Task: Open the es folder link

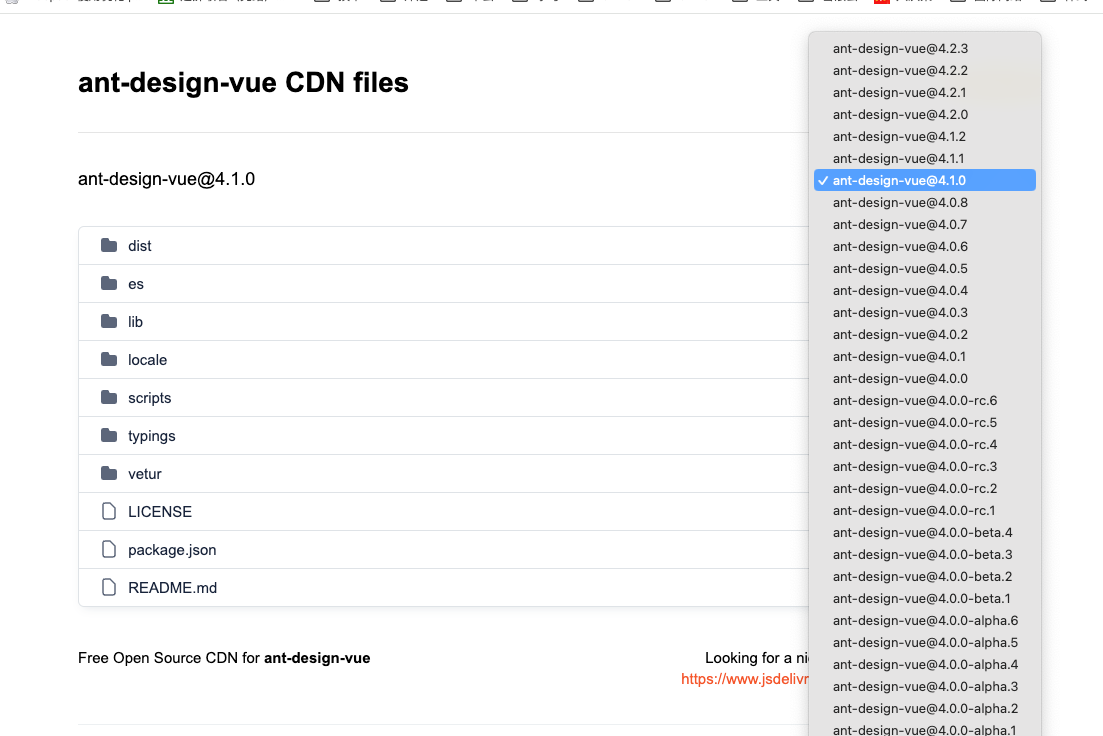Action: (x=136, y=284)
